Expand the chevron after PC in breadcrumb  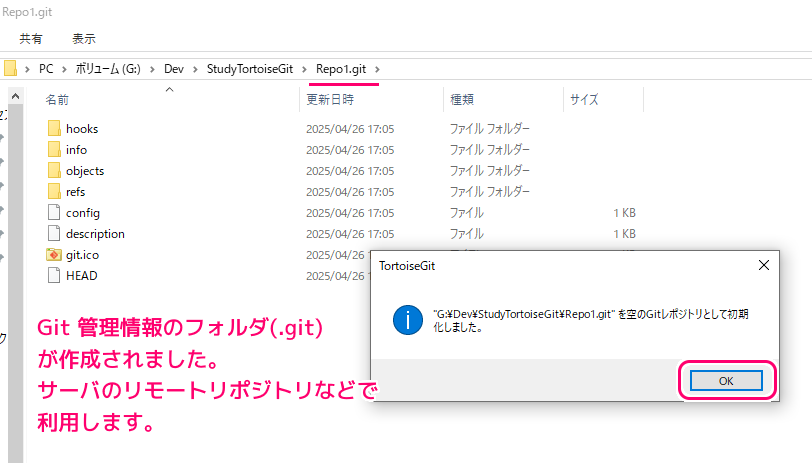(x=64, y=69)
